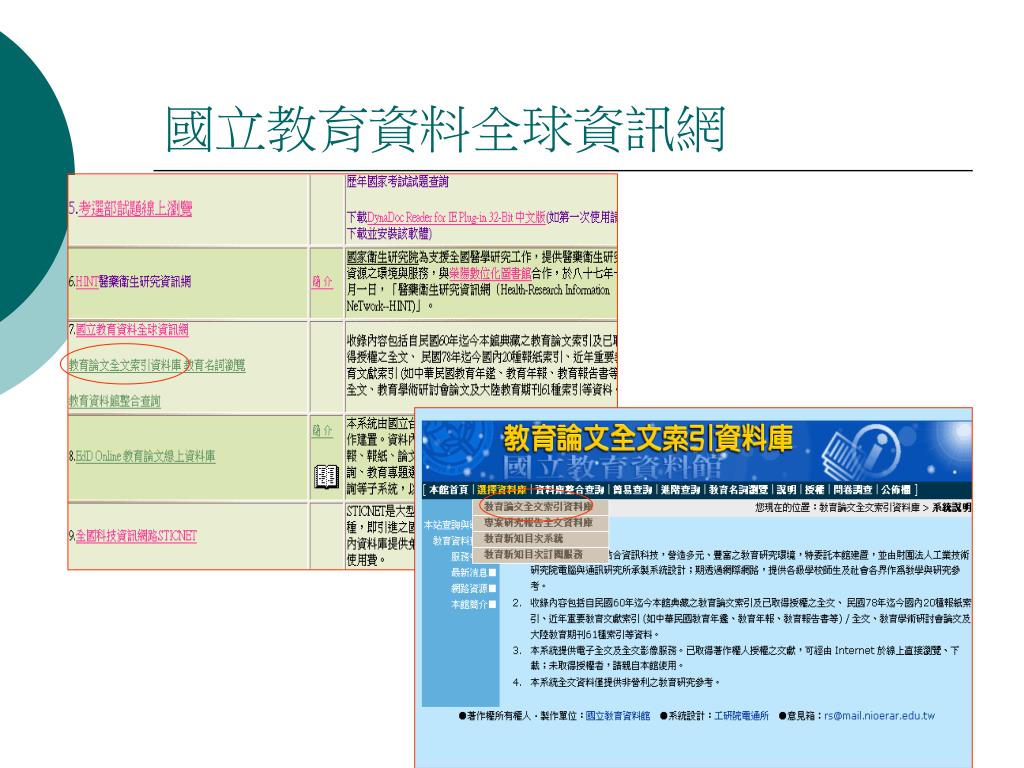Click DynaDoc Reader for IE Plug-in download link
Screen dimensions: 1024x768
click(456, 217)
